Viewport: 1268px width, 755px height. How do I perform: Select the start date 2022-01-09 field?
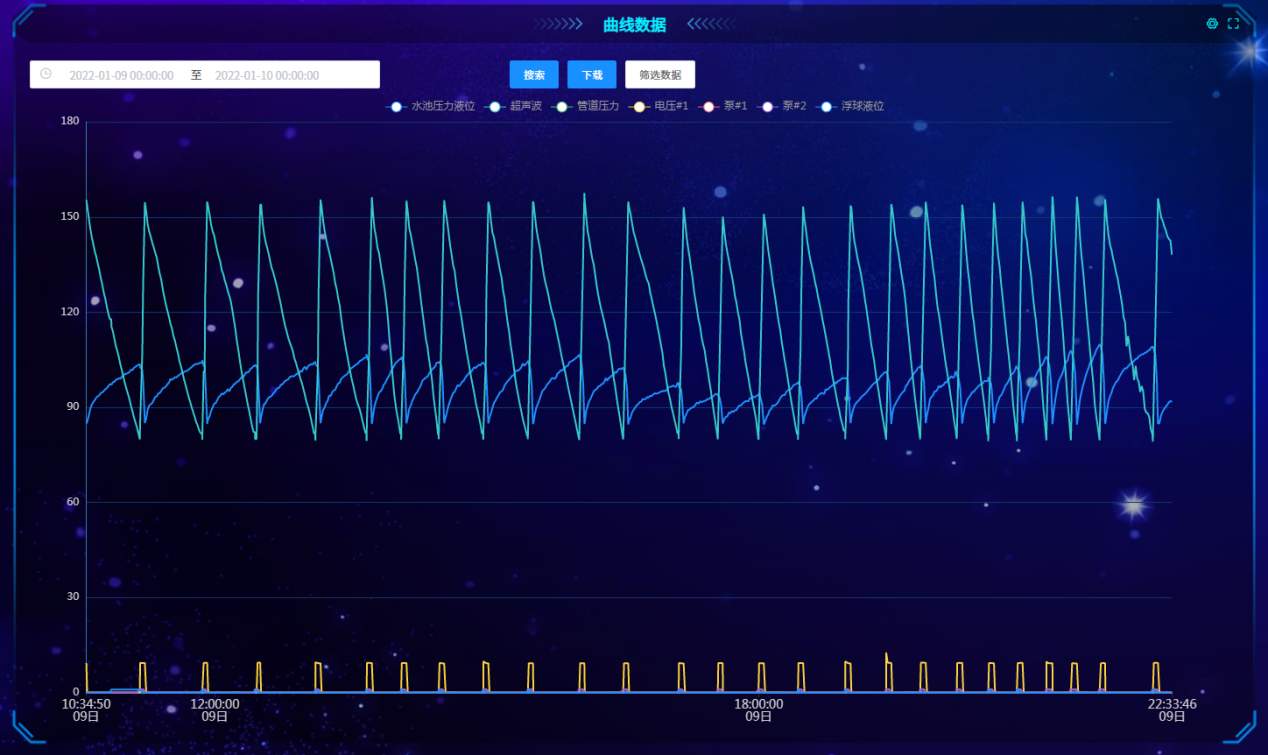[121, 75]
